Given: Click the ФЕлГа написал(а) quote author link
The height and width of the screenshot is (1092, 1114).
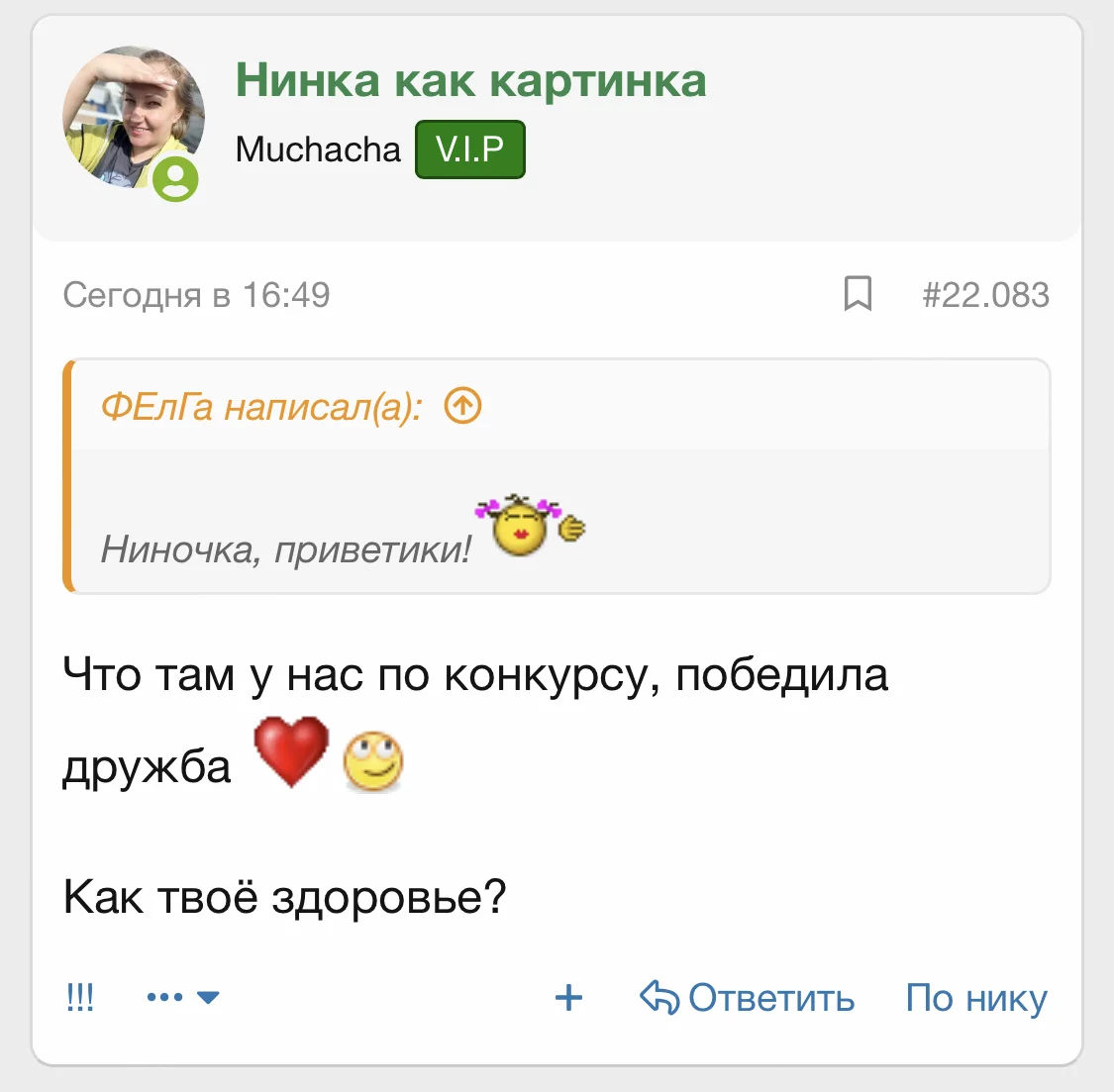Looking at the screenshot, I should coord(261,407).
